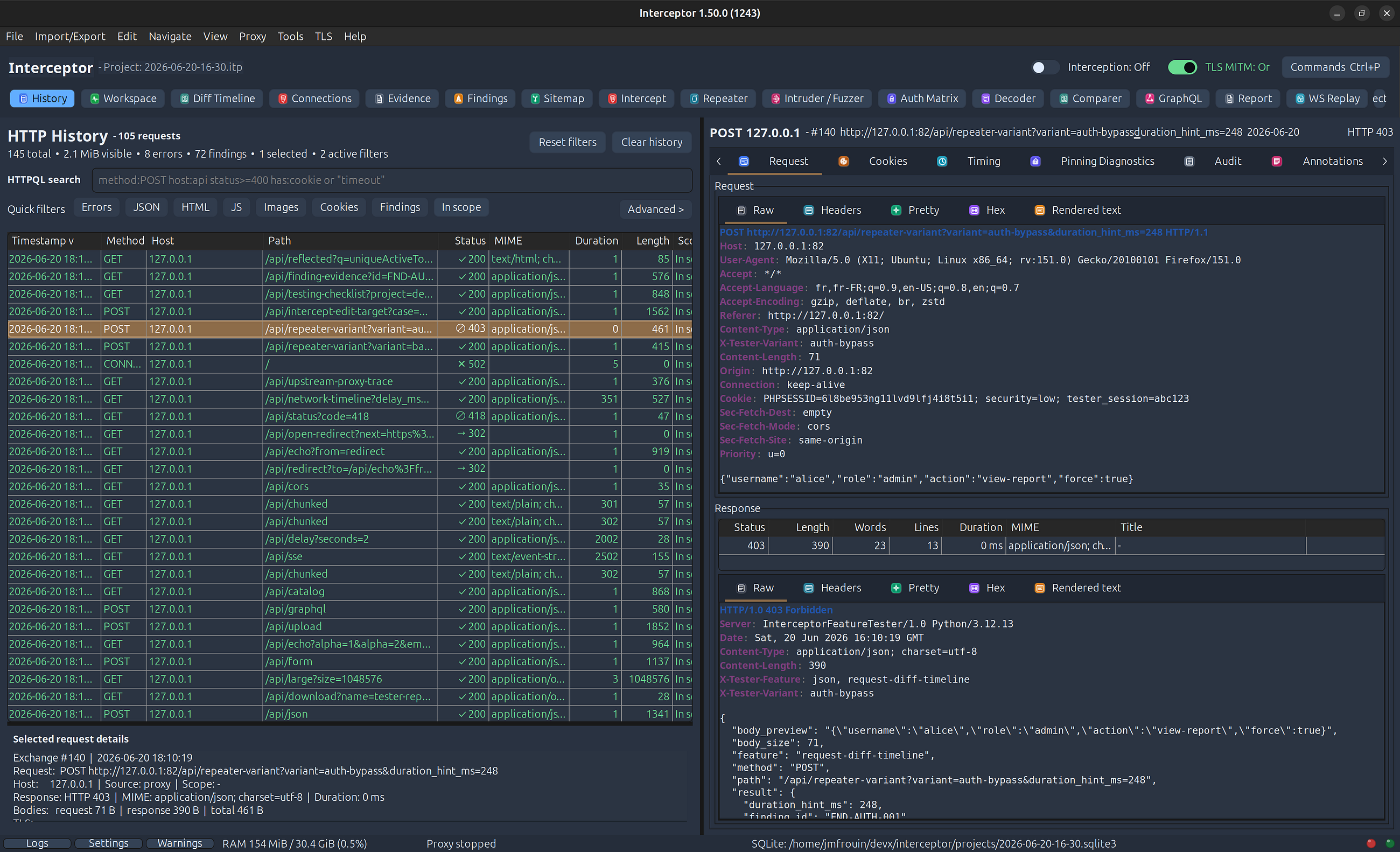Open the TLS menu
Viewport: 1400px width, 852px height.
point(323,37)
